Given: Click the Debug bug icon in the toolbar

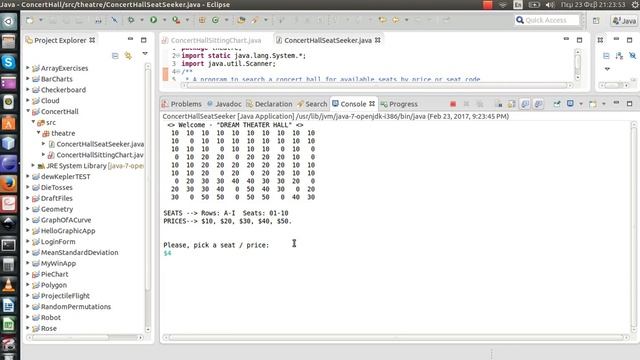Looking at the screenshot, I should coord(131,20).
